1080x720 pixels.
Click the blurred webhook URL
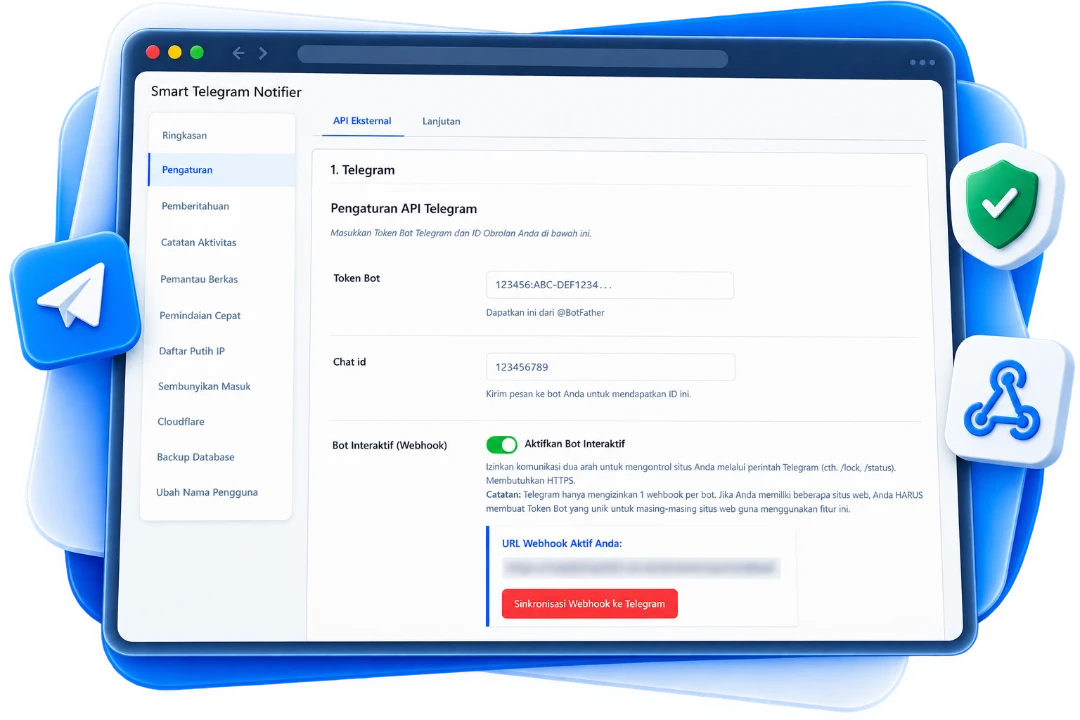(641, 568)
